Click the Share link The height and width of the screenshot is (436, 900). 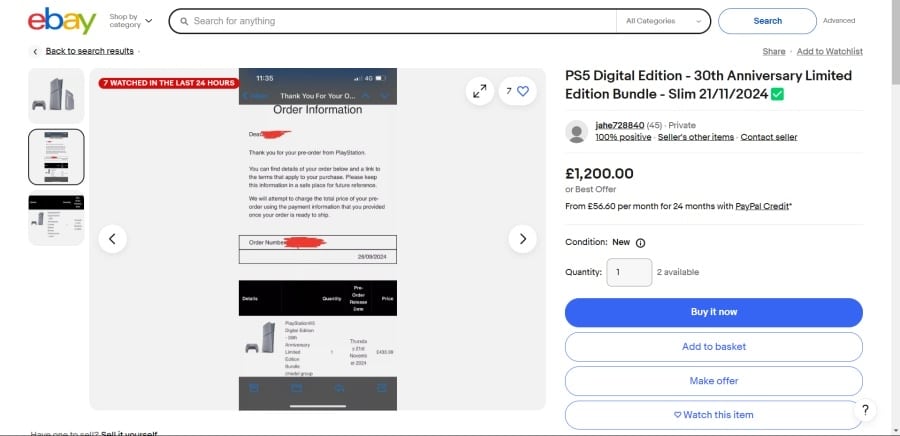coord(774,52)
